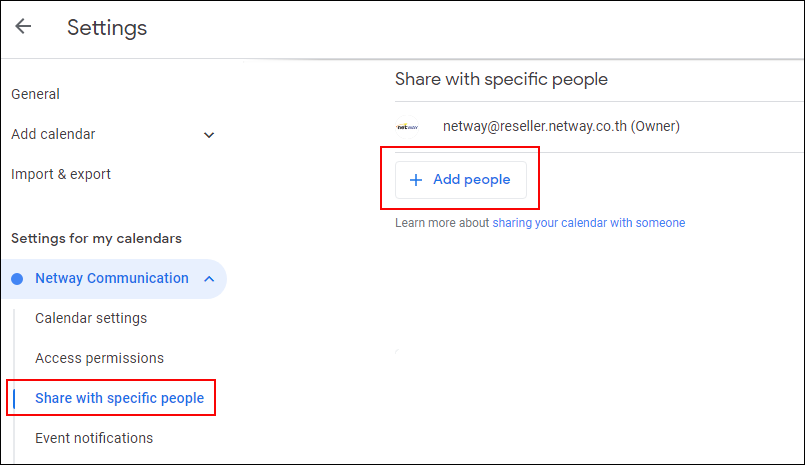805x465 pixels.
Task: Open Event notifications in the sidebar
Action: tap(94, 438)
